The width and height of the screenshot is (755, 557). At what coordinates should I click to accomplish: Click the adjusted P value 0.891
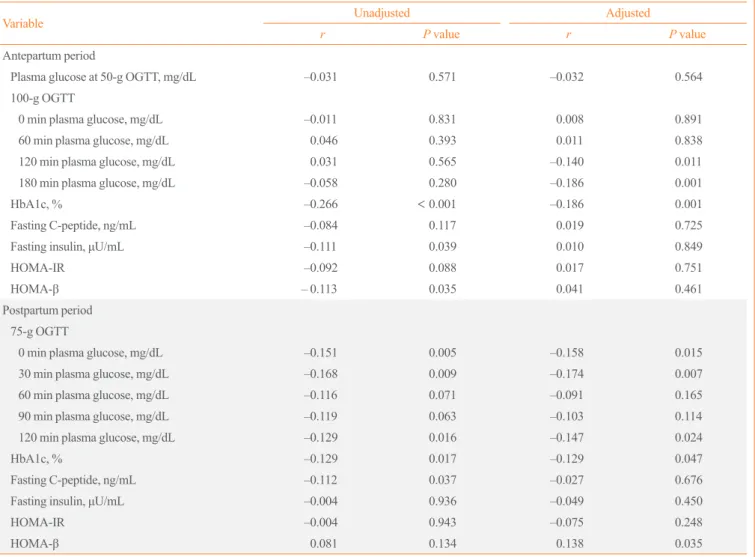[x=689, y=119]
